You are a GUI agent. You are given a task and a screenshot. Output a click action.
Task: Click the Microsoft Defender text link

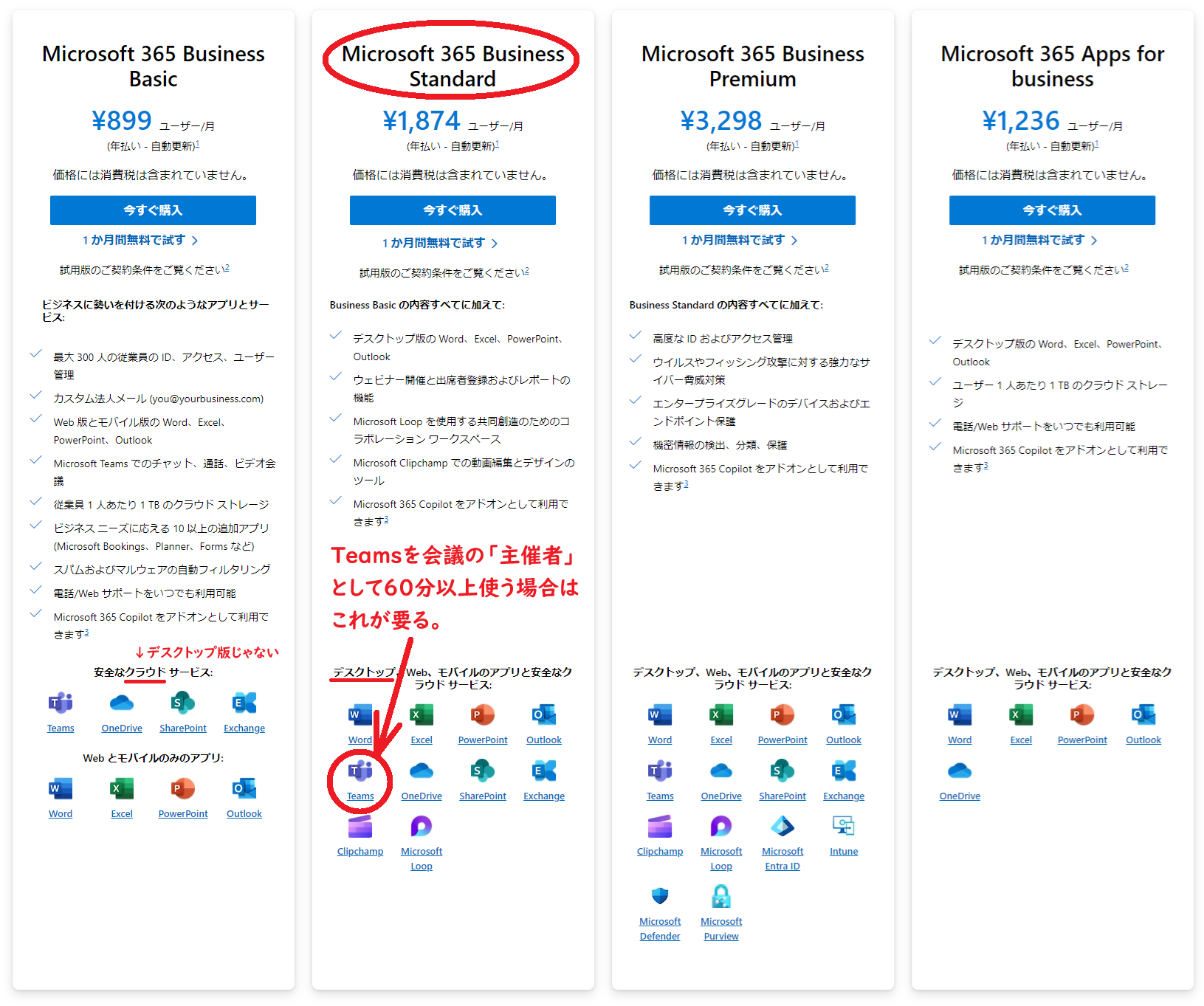tap(660, 929)
